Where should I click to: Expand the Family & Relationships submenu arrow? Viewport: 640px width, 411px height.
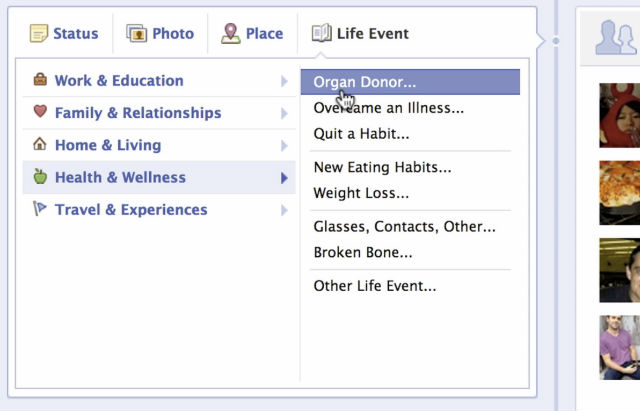(285, 113)
